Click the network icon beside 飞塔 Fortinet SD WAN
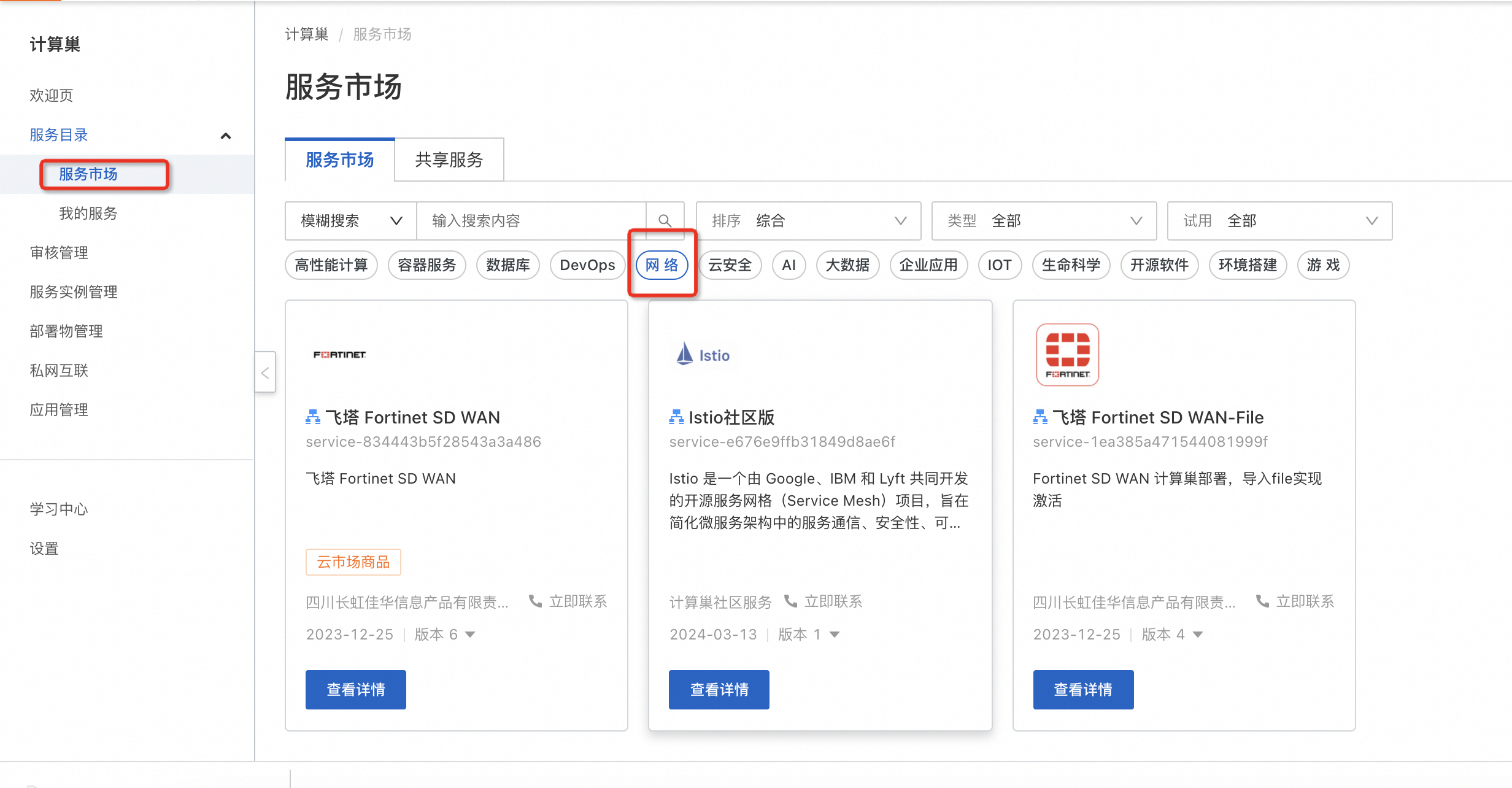Viewport: 1512px width, 788px height. point(313,417)
